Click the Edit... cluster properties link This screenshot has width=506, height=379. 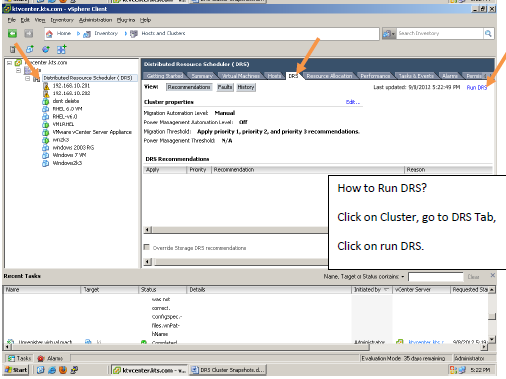pos(353,102)
